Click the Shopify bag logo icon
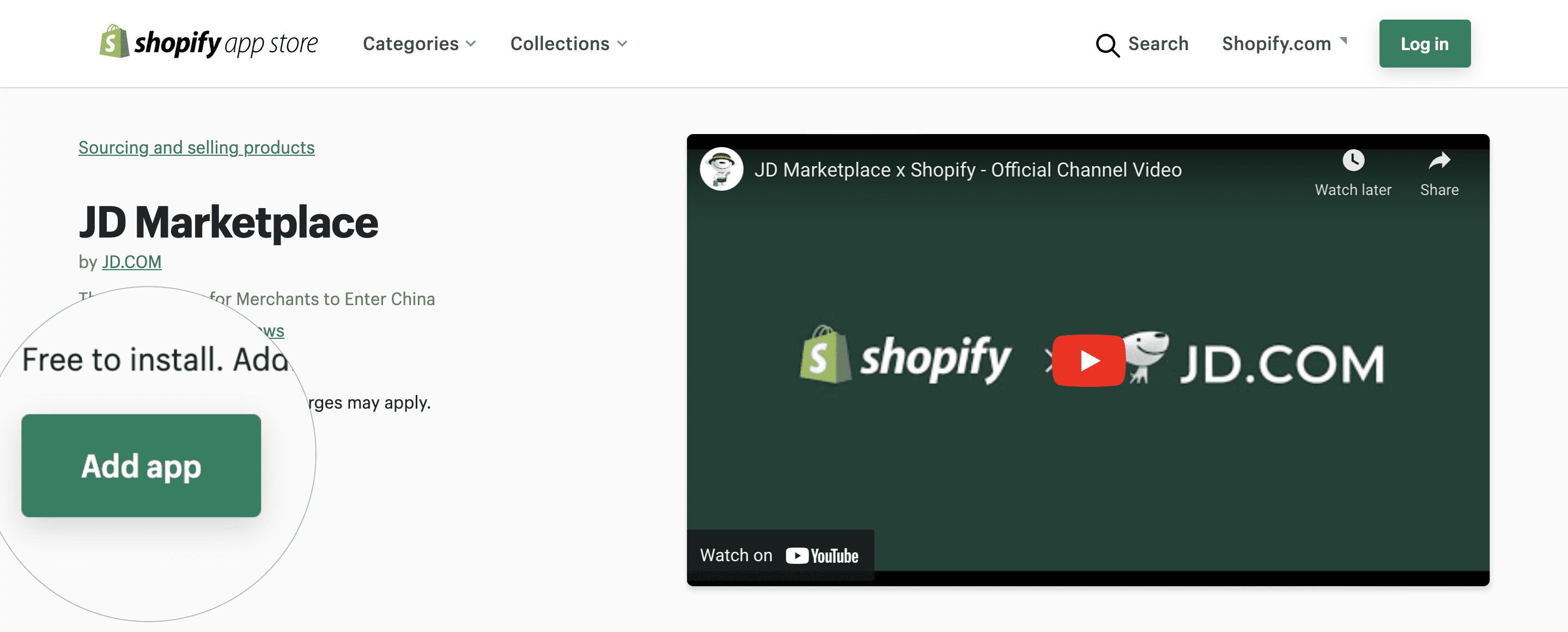This screenshot has width=1568, height=632. [x=114, y=41]
